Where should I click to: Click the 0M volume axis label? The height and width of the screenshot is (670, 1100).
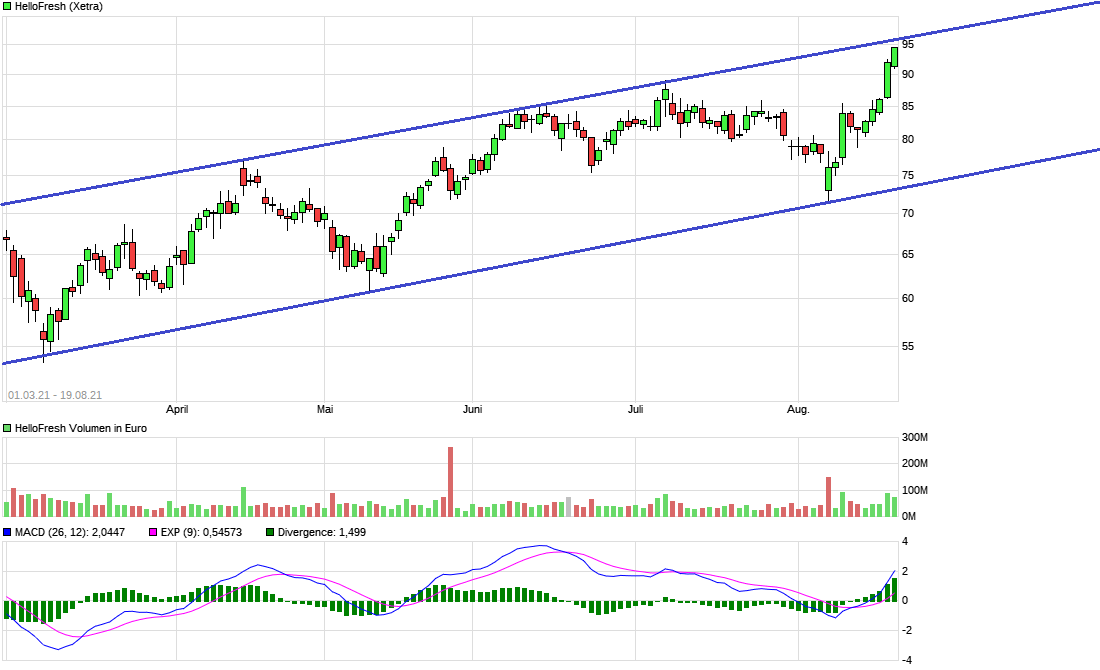tap(908, 516)
